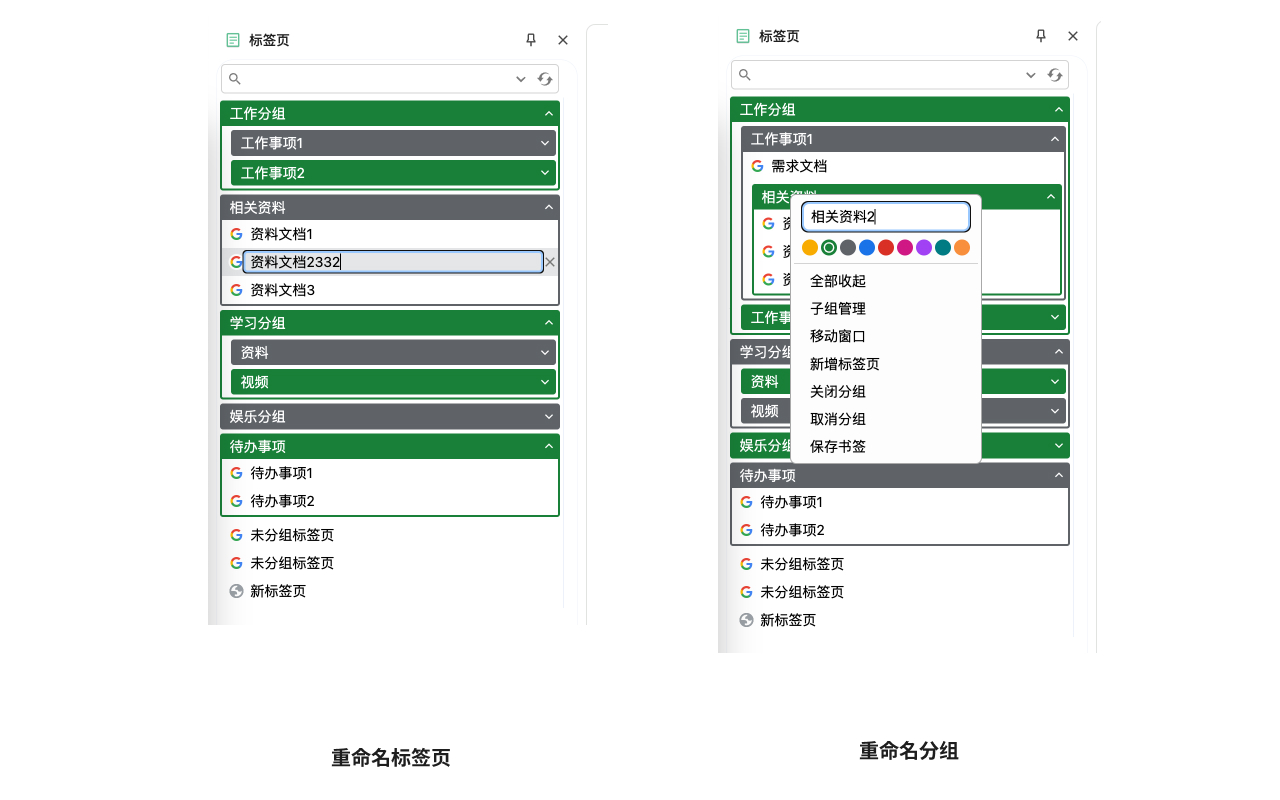The width and height of the screenshot is (1280, 800).
Task: Click the refresh icon beside the search box
Action: tap(545, 79)
